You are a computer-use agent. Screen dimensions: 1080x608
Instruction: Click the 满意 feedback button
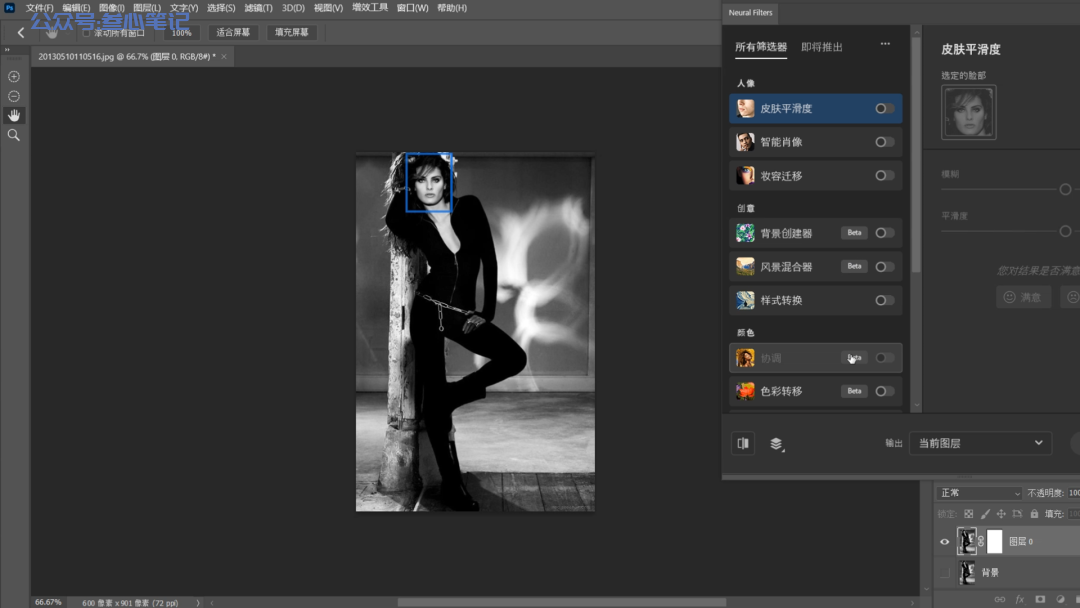(1024, 297)
